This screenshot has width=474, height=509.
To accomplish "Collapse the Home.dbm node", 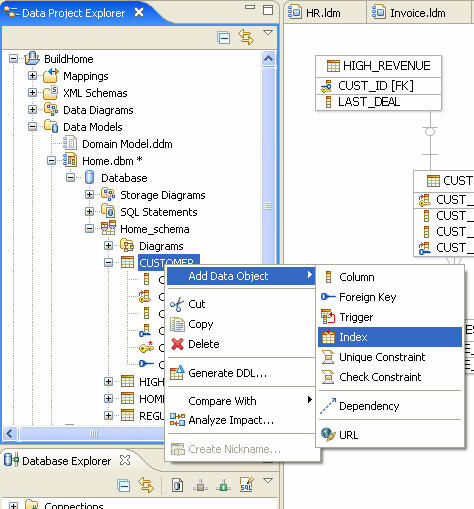I will point(51,161).
